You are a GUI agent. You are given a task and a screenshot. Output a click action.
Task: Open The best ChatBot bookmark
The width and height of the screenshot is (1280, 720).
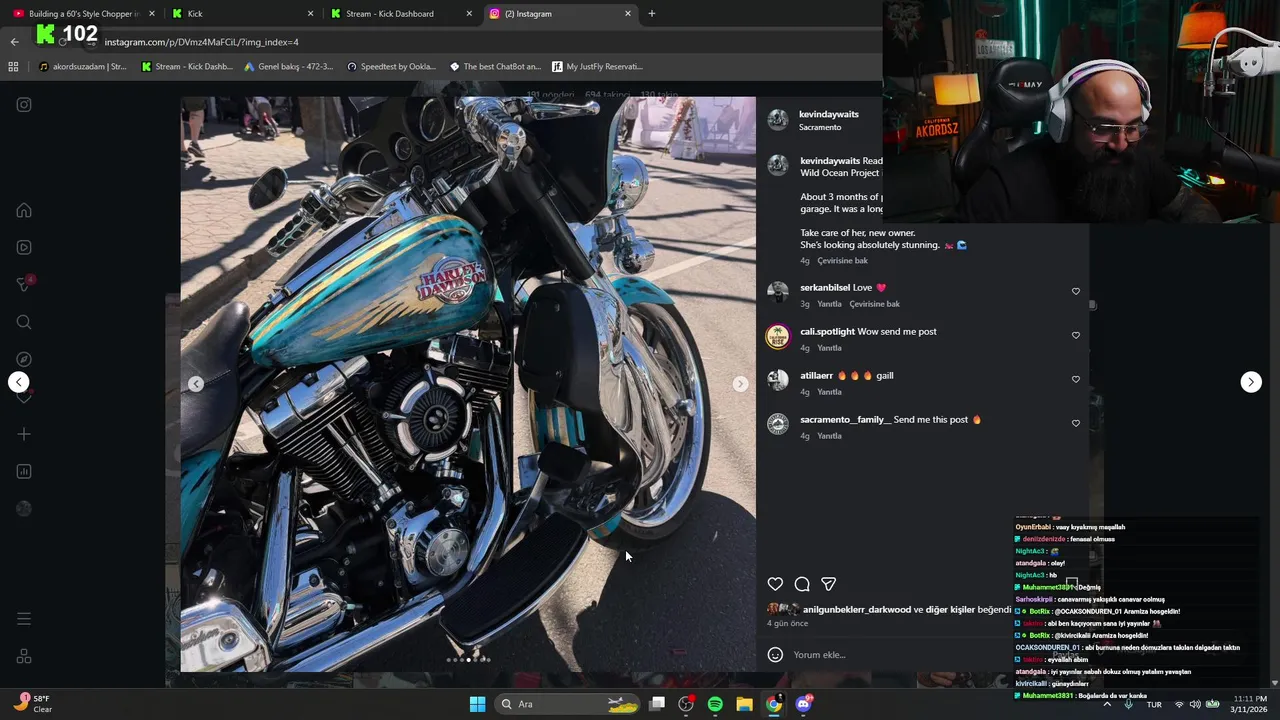[x=495, y=67]
